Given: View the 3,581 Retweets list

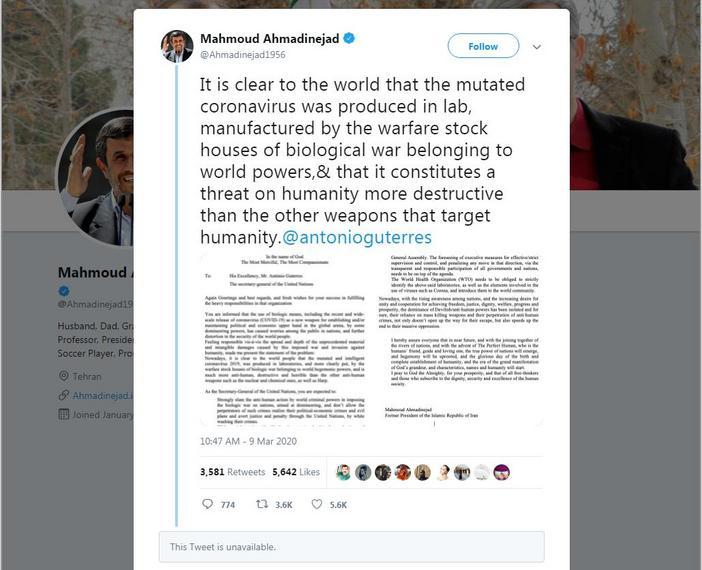Looking at the screenshot, I should 226,472.
